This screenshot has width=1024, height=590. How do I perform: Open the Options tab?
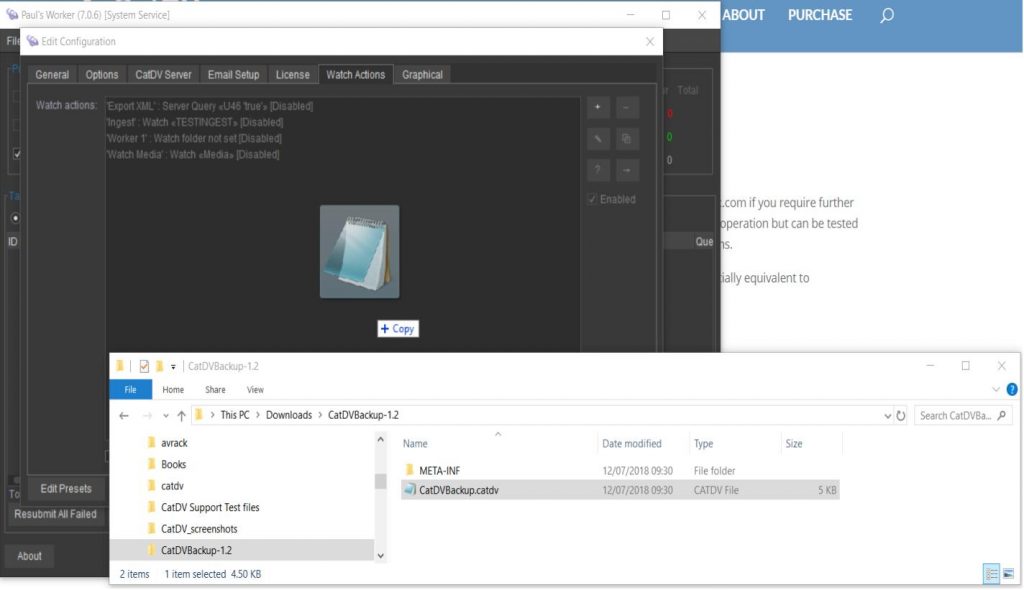point(102,74)
